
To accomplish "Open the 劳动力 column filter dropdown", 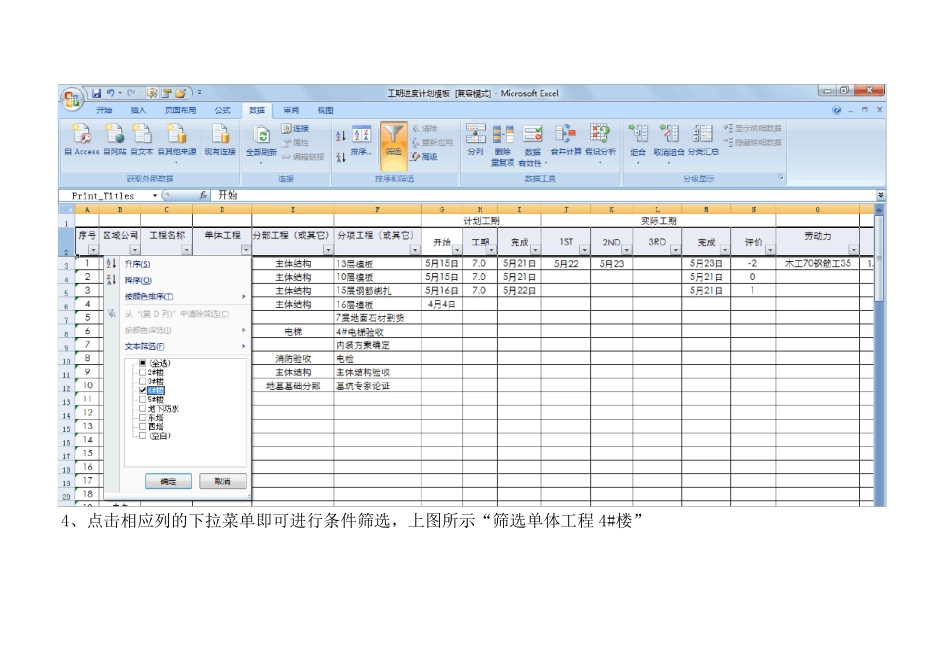I will point(853,250).
